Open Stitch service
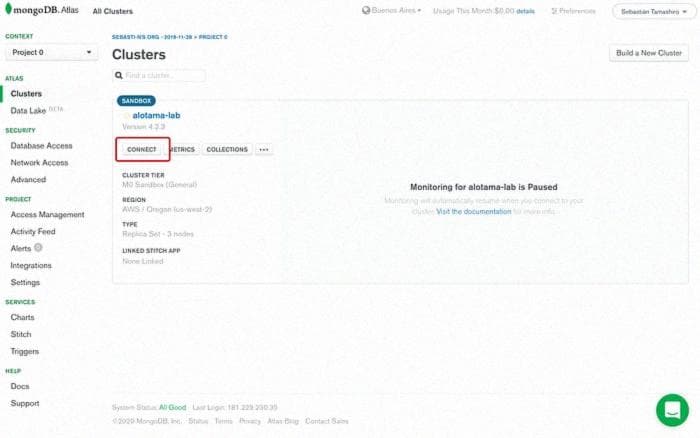Screen dimensions: 700x438 click(21, 334)
